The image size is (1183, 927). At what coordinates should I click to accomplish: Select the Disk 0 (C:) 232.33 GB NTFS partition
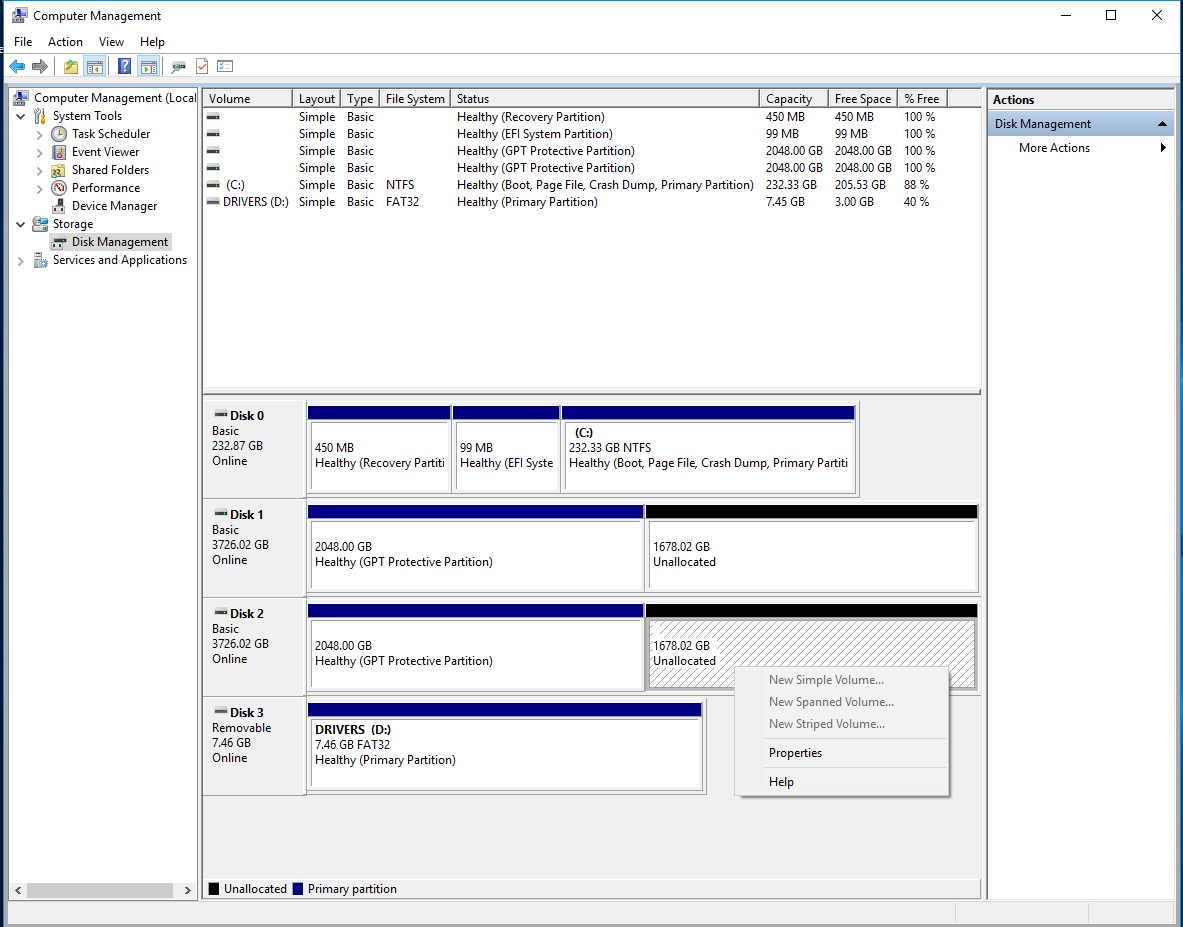[708, 450]
